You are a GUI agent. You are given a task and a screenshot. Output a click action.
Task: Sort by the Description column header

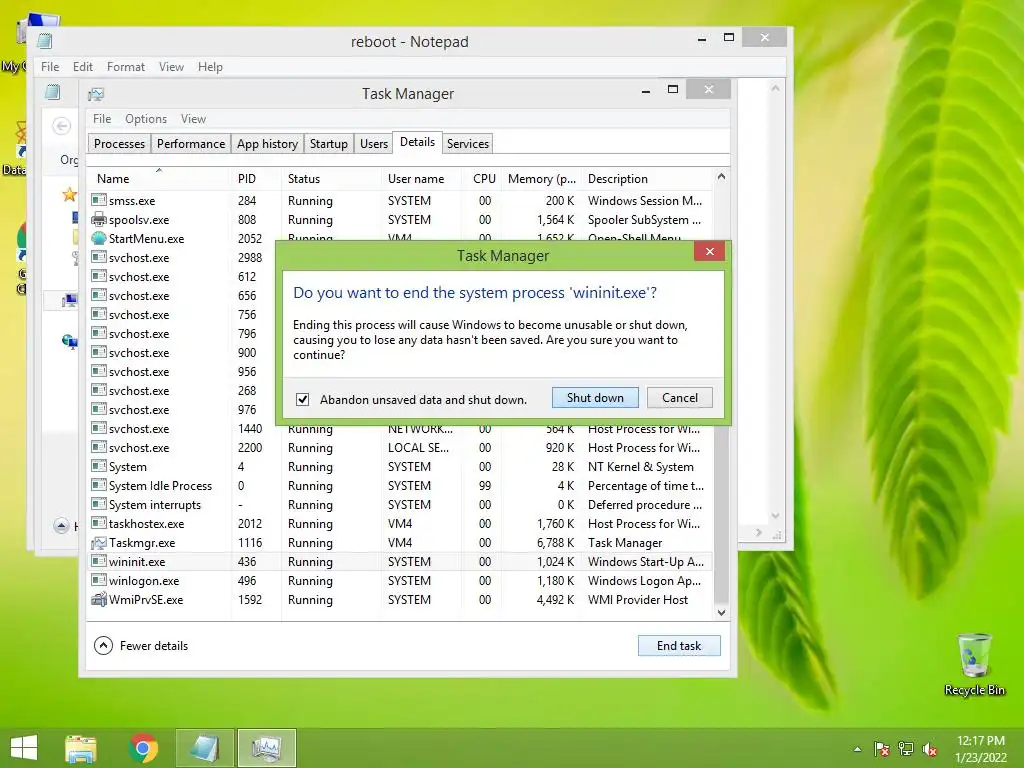[x=647, y=178]
